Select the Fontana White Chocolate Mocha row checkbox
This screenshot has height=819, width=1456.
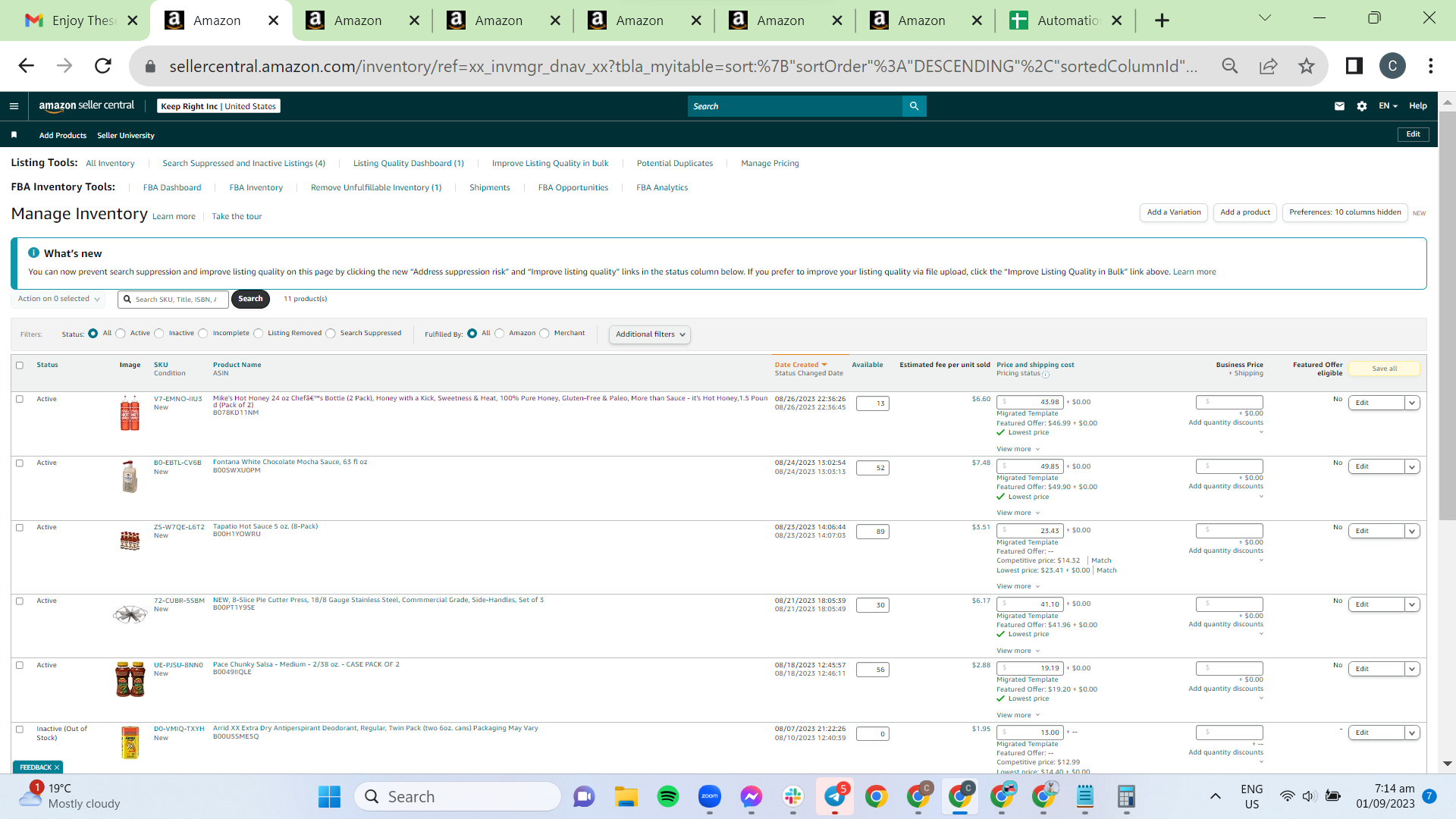click(20, 463)
